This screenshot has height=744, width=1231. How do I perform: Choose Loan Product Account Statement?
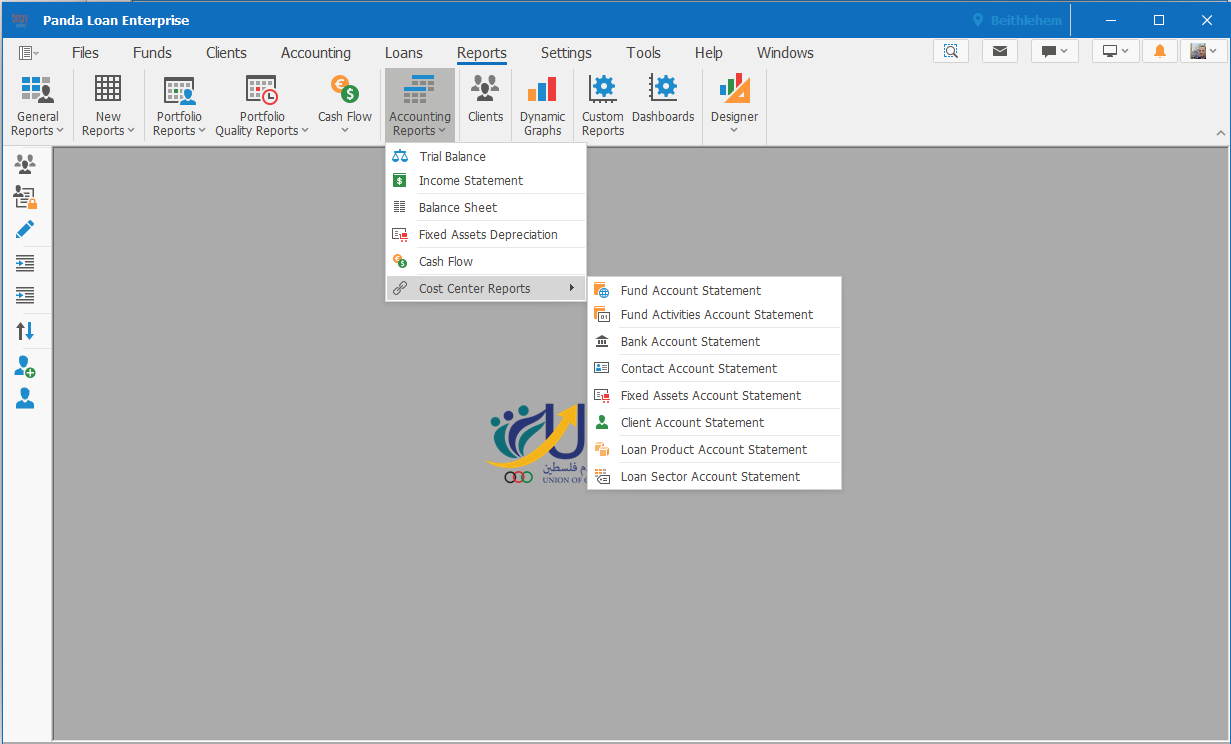(x=714, y=449)
